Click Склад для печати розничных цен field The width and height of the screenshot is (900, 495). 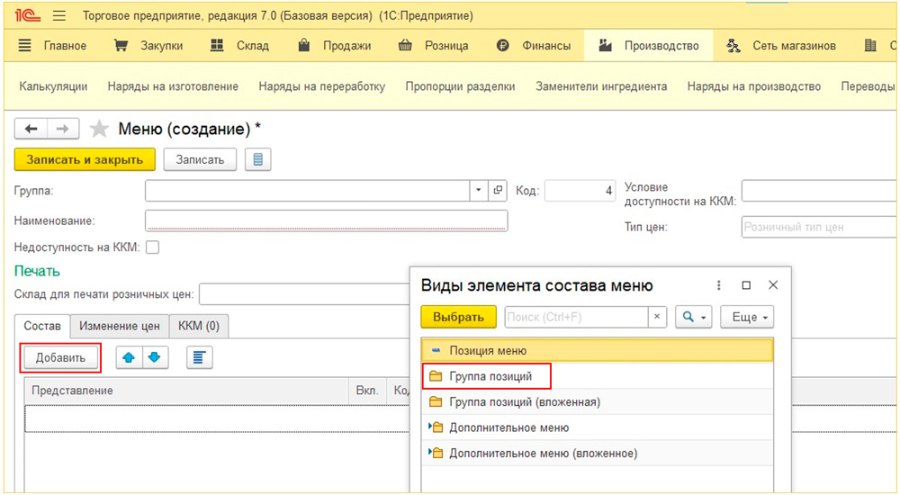[x=304, y=295]
